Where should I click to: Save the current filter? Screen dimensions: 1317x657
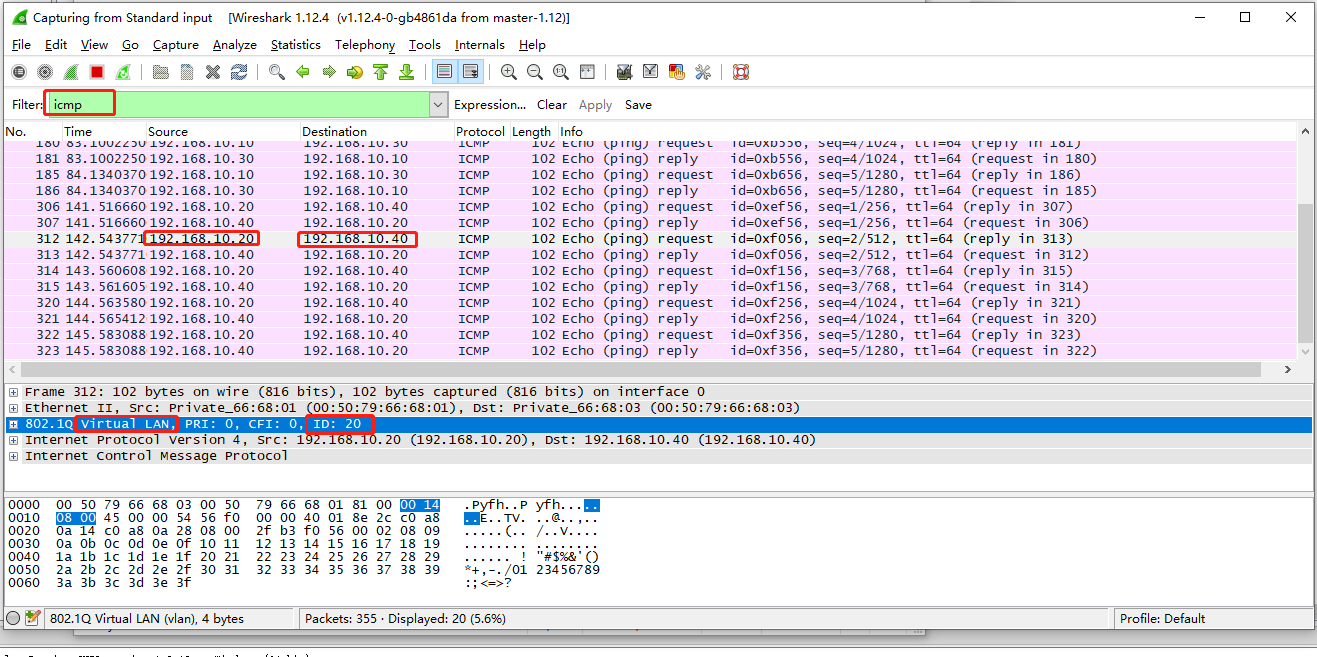coord(638,104)
